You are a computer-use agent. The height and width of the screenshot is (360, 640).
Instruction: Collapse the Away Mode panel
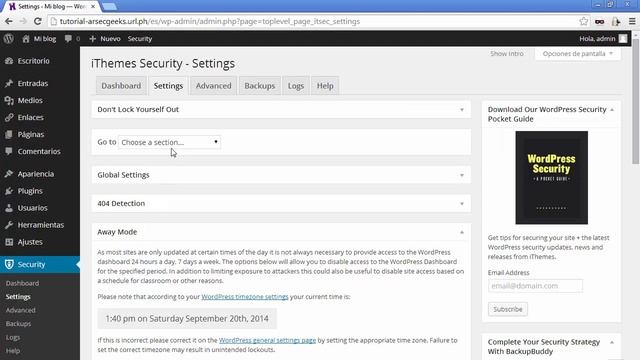[x=462, y=232]
